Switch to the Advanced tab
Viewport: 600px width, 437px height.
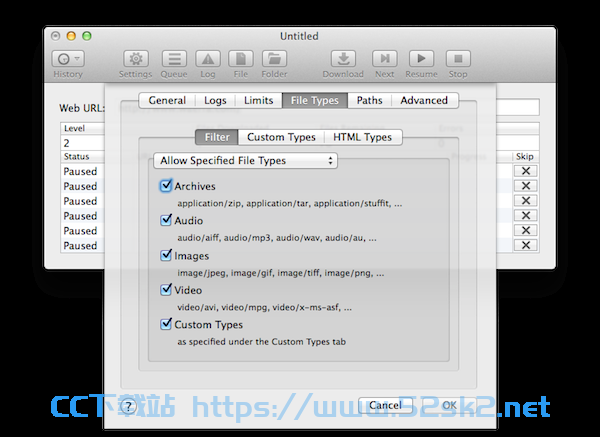point(424,100)
